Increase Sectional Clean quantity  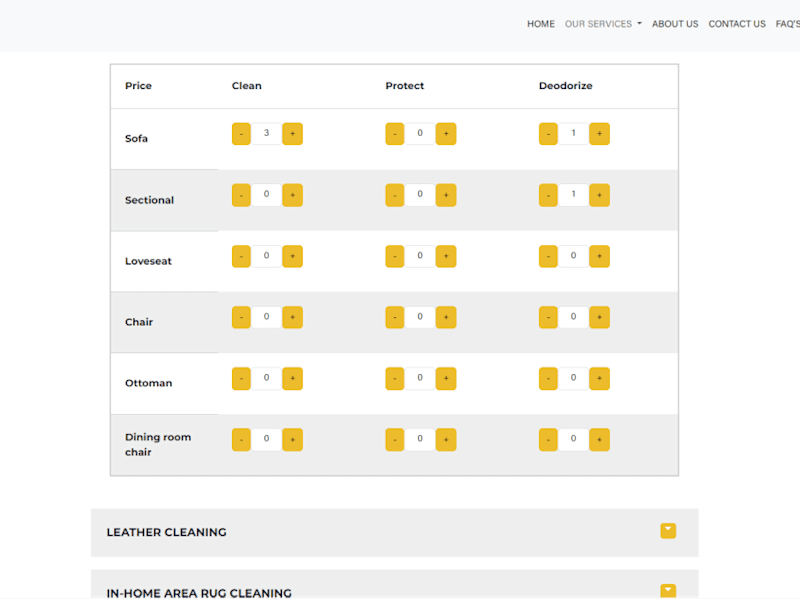pyautogui.click(x=292, y=195)
